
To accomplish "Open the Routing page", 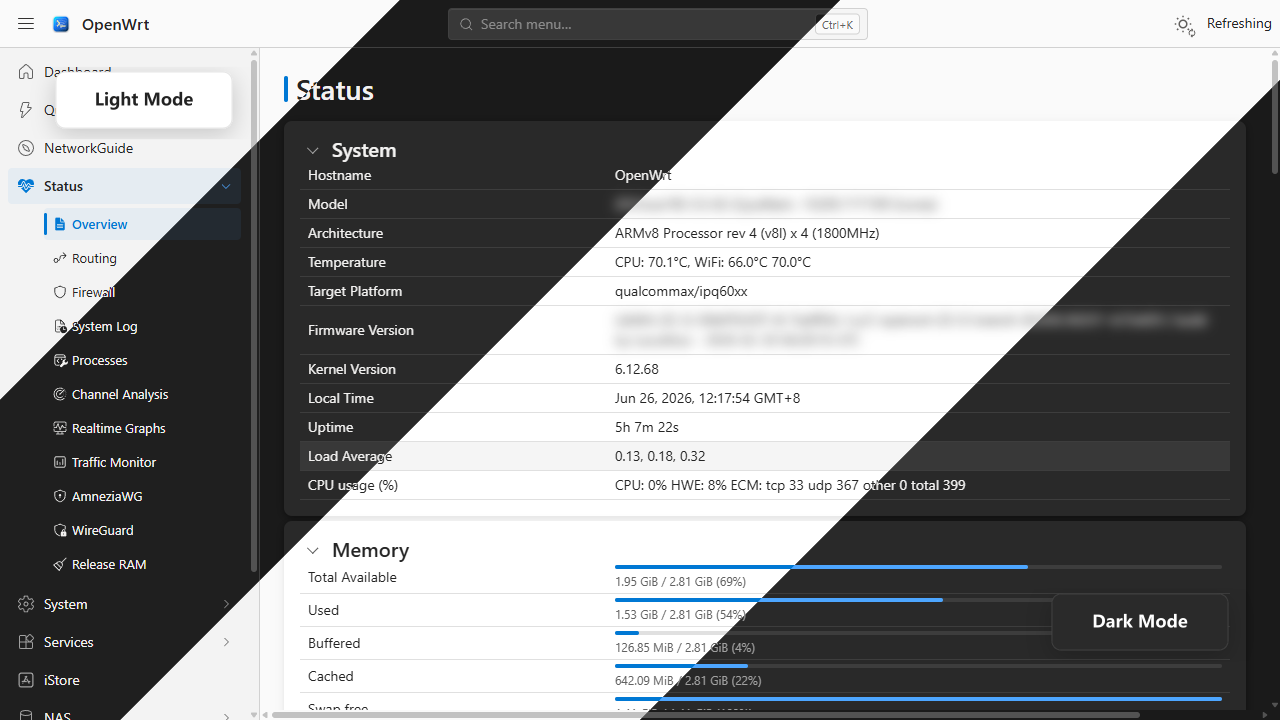I will point(142,258).
